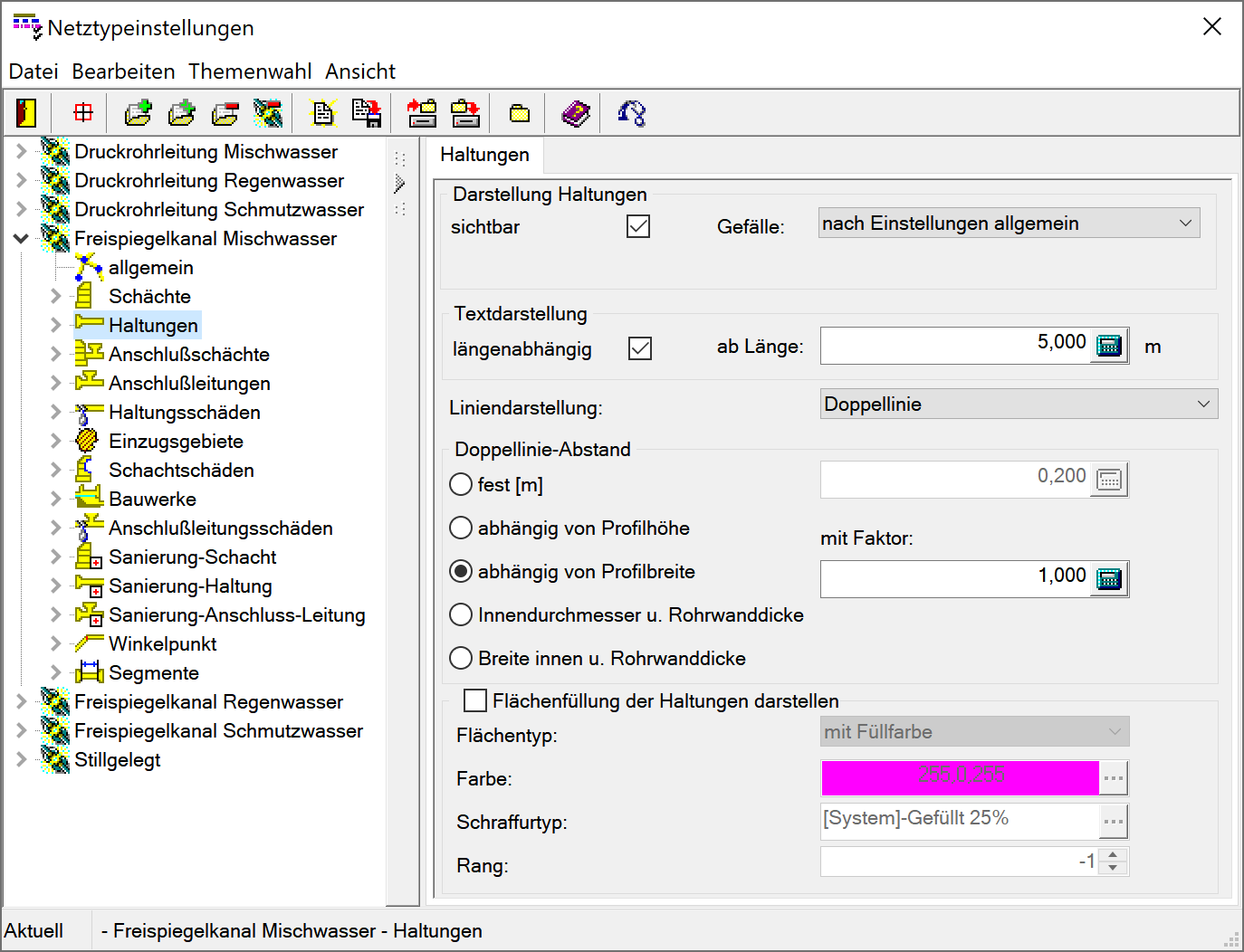The image size is (1244, 952).
Task: Click the document with disk save icon
Action: (367, 113)
